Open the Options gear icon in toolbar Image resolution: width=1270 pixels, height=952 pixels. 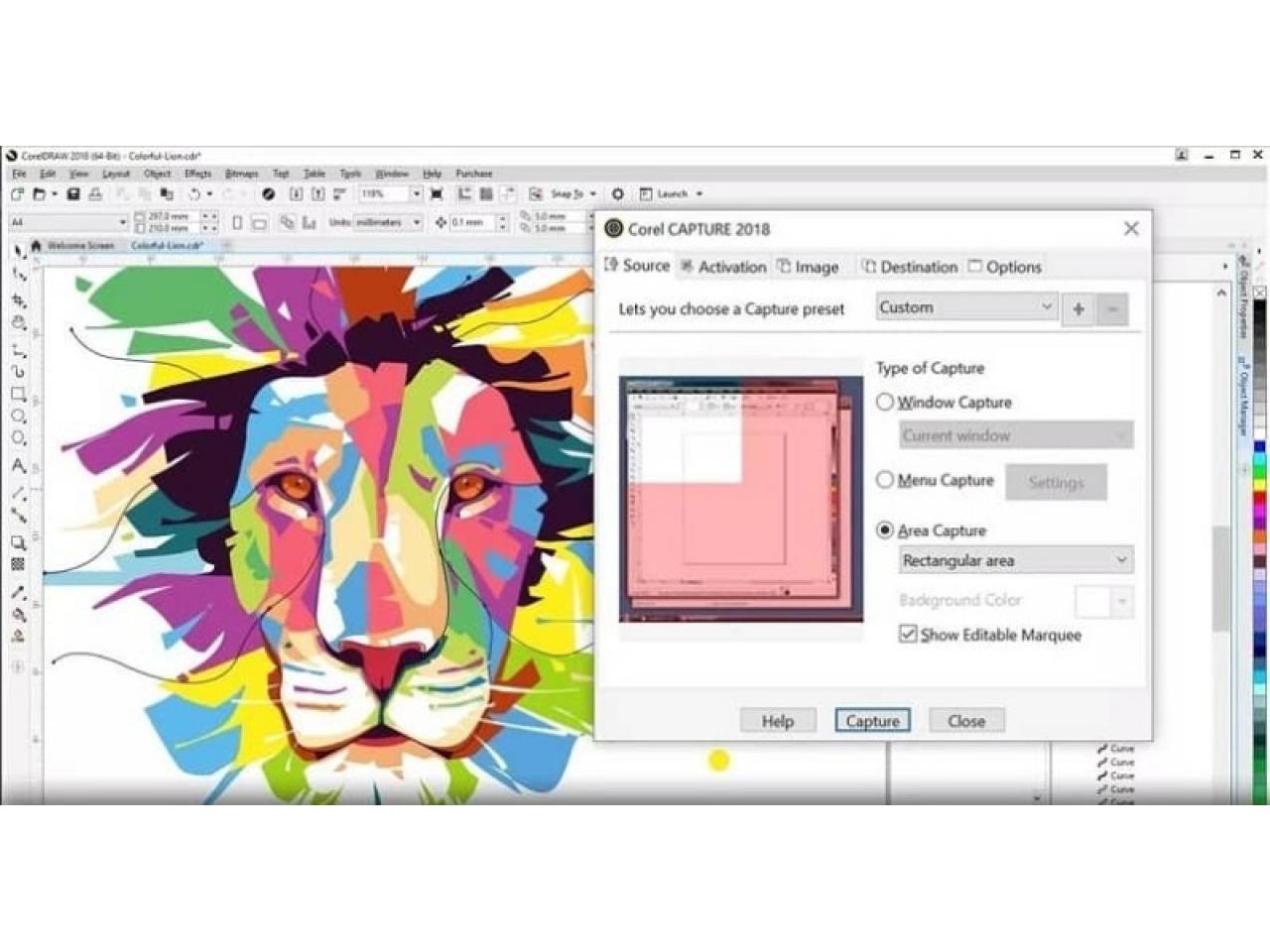tap(617, 194)
